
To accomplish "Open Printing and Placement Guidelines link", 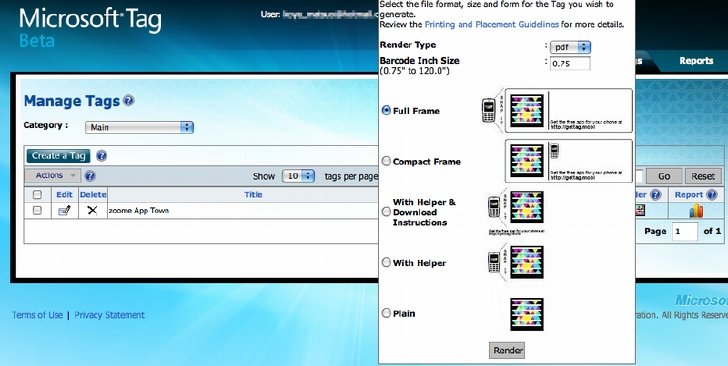I will 492,24.
